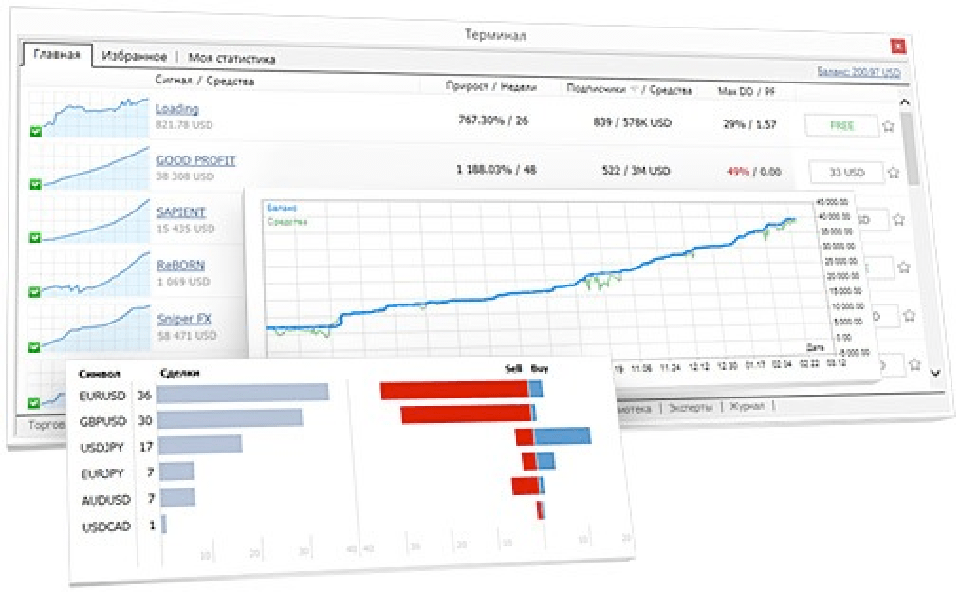Favorite the Sniper FX signal
Screen dimensions: 960x594
tap(909, 315)
